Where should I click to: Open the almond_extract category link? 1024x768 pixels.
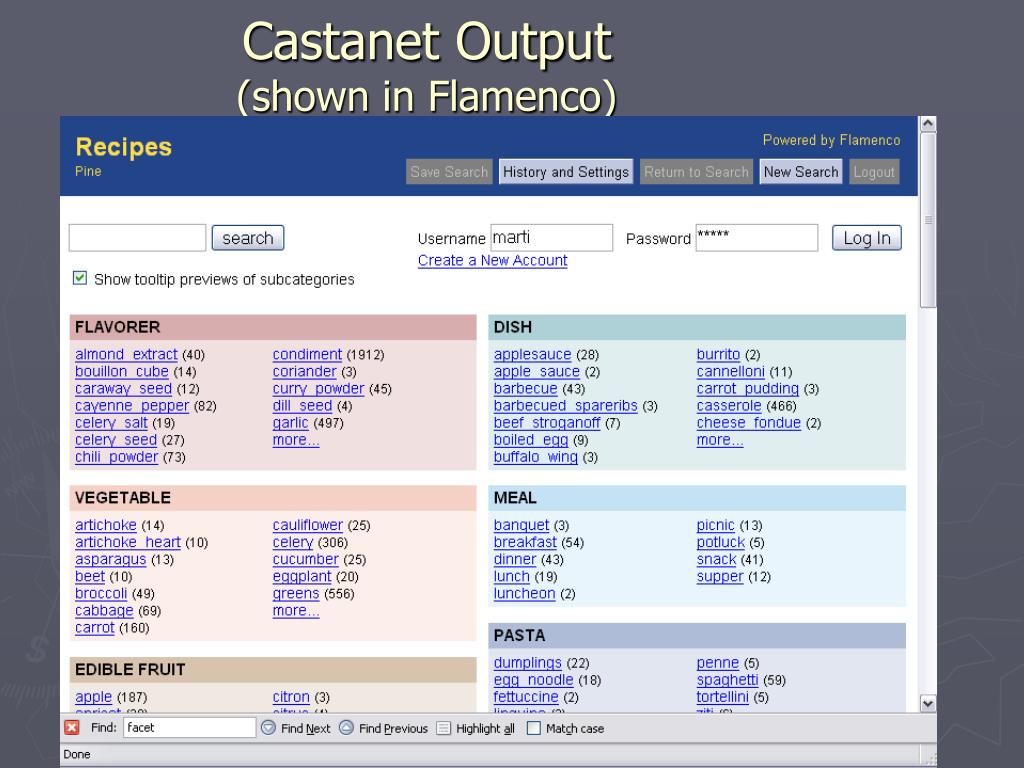tap(126, 355)
